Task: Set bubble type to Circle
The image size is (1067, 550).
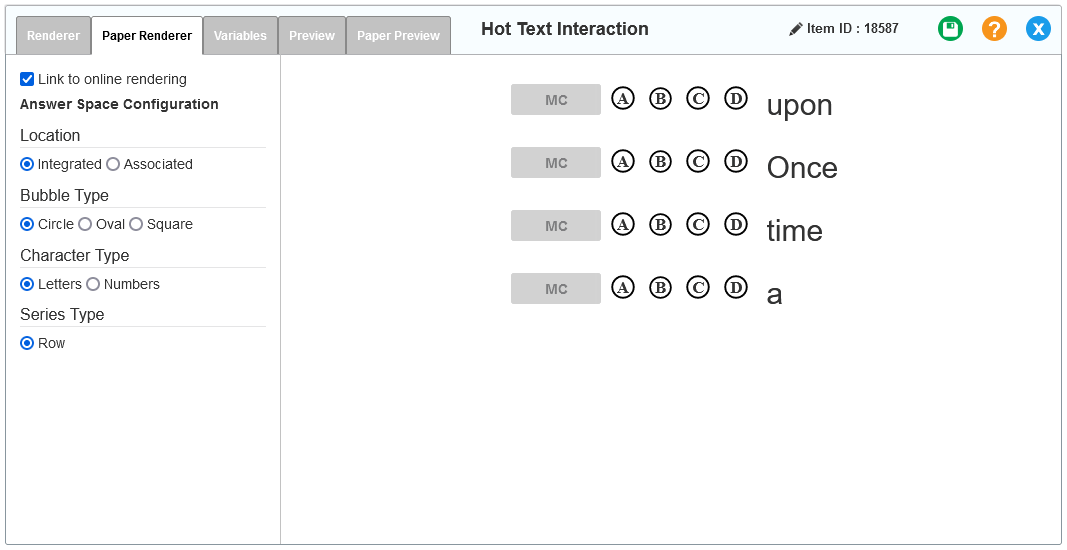Action: point(27,224)
